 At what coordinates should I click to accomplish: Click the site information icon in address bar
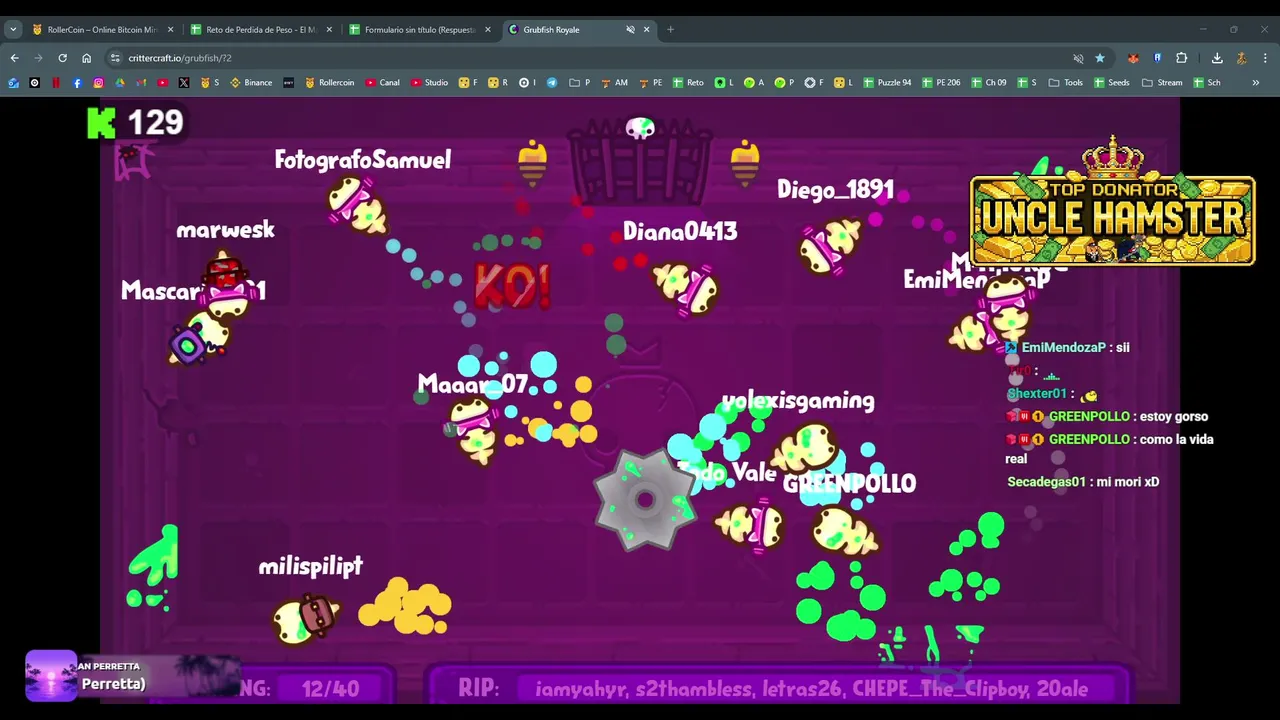pyautogui.click(x=115, y=58)
